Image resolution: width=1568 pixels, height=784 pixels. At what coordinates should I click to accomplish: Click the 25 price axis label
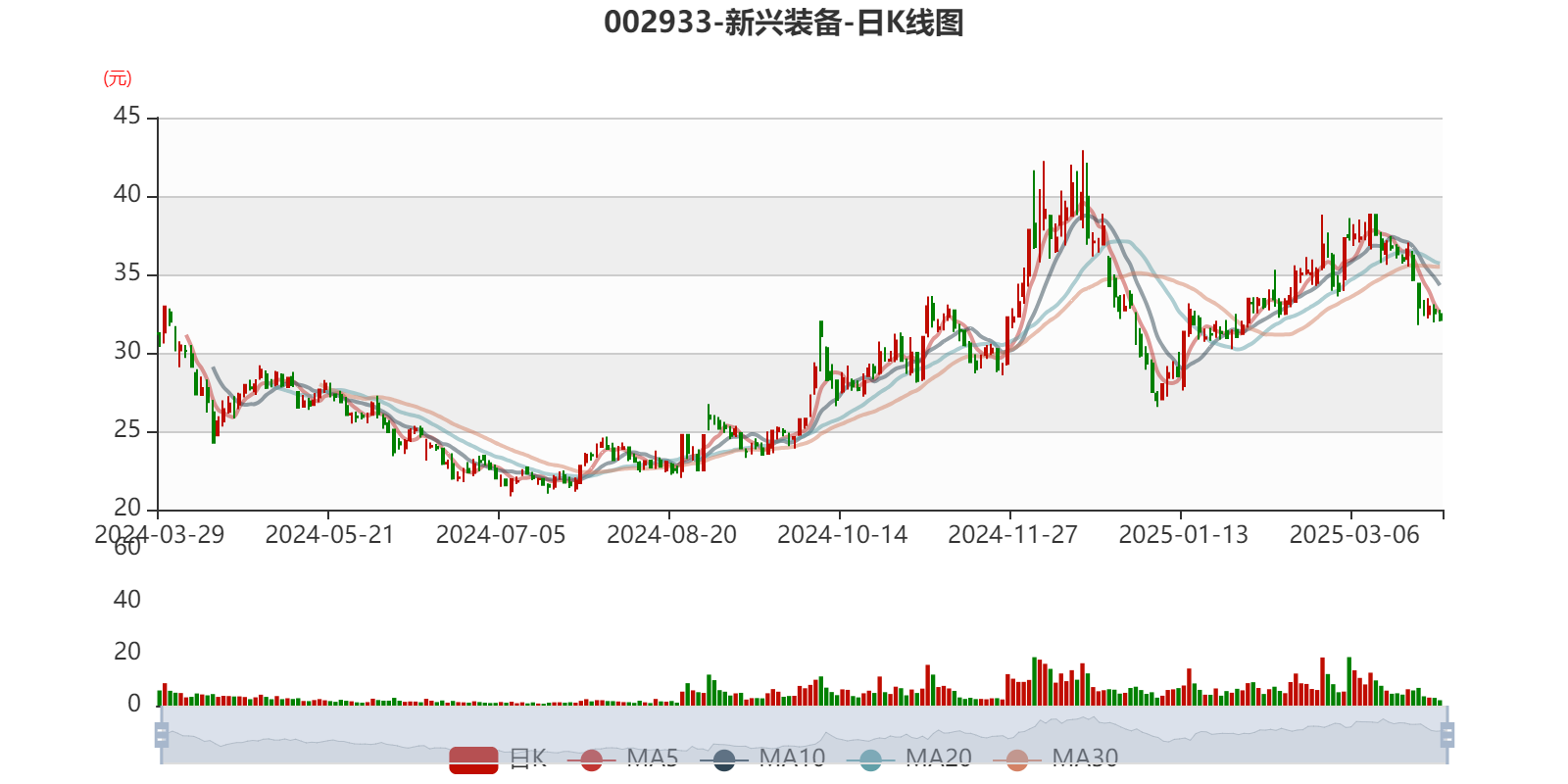click(x=127, y=430)
